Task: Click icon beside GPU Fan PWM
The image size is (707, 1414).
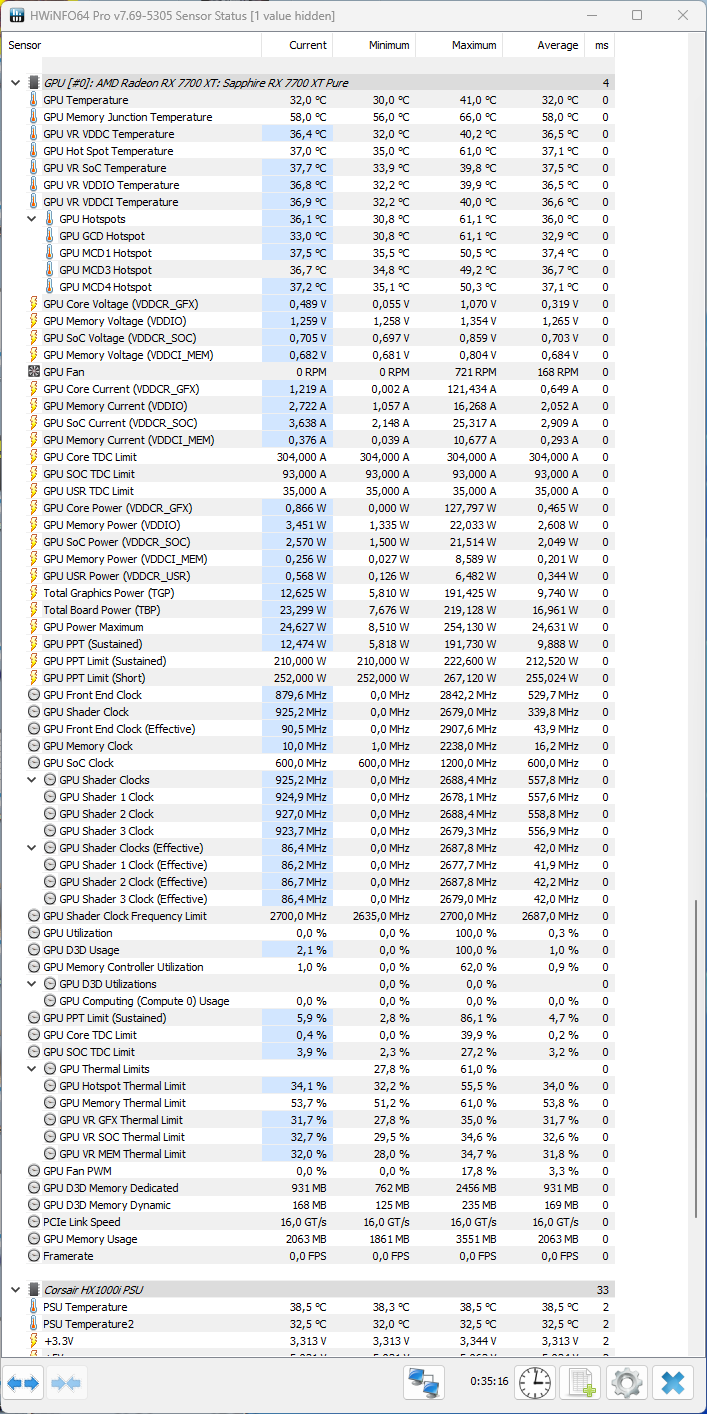Action: tap(33, 1171)
